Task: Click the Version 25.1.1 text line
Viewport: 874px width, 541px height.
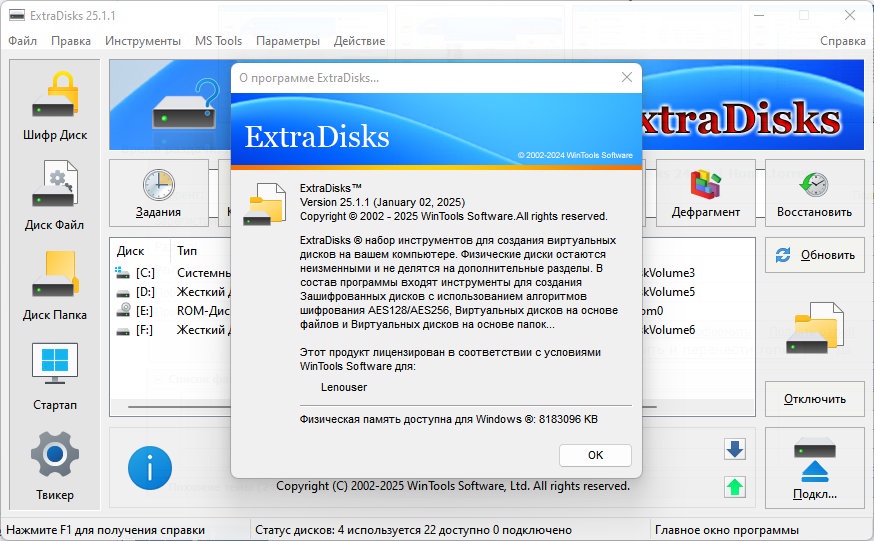Action: 382,202
